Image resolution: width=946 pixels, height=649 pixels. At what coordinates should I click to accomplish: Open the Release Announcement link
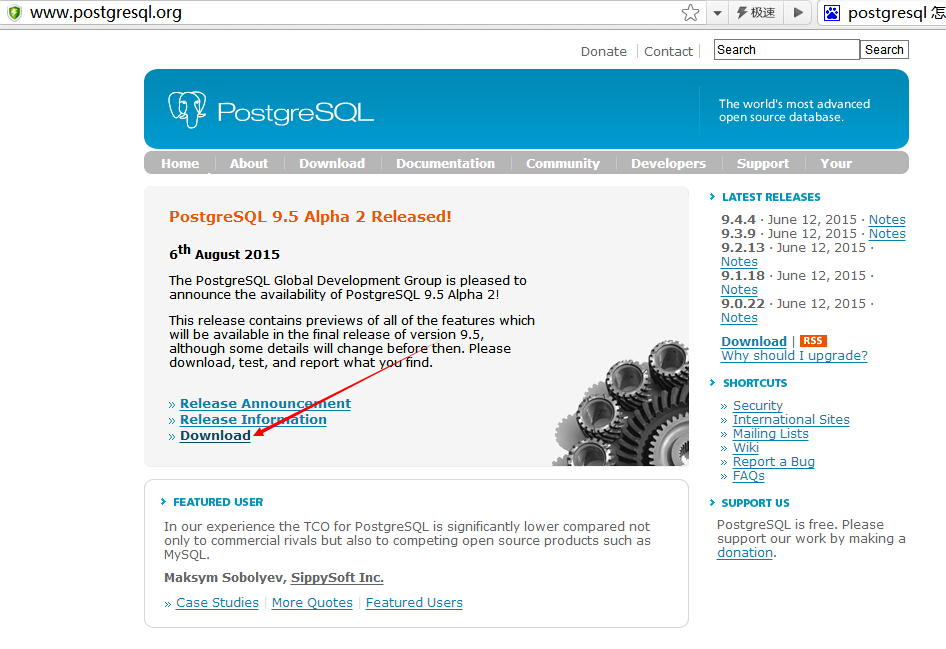tap(265, 404)
